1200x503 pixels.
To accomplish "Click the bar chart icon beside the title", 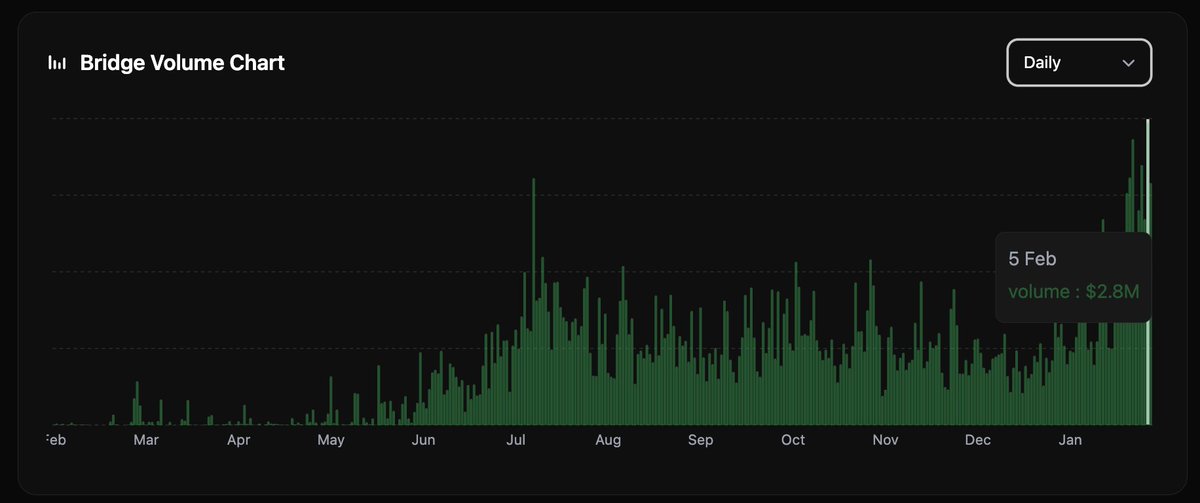I will (x=58, y=63).
